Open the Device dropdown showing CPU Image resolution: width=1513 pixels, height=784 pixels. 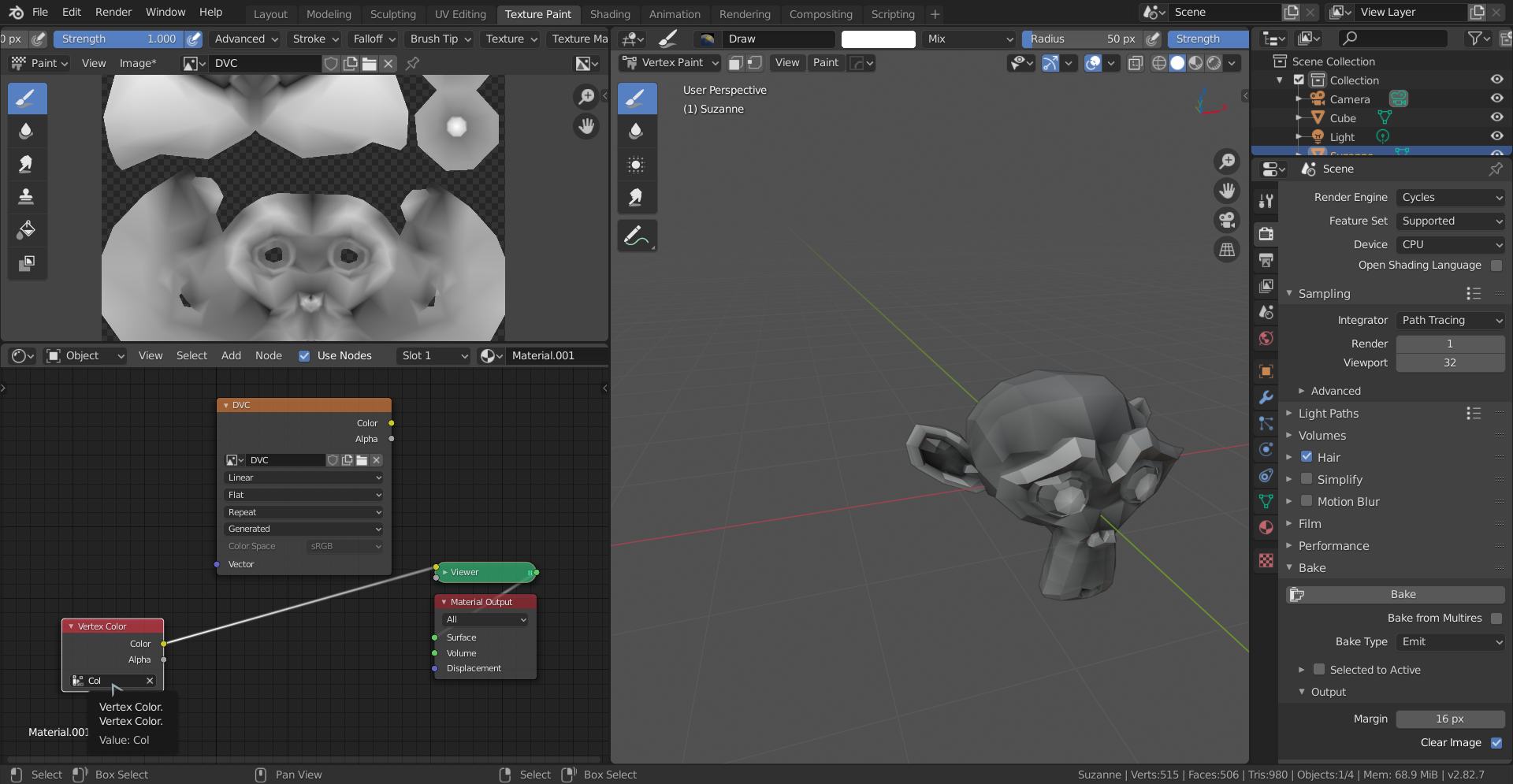click(x=1451, y=245)
